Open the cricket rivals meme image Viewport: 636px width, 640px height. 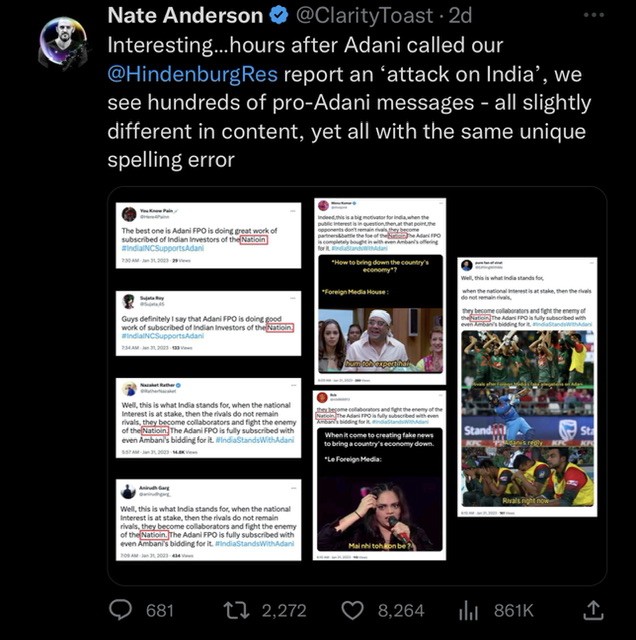[527, 419]
